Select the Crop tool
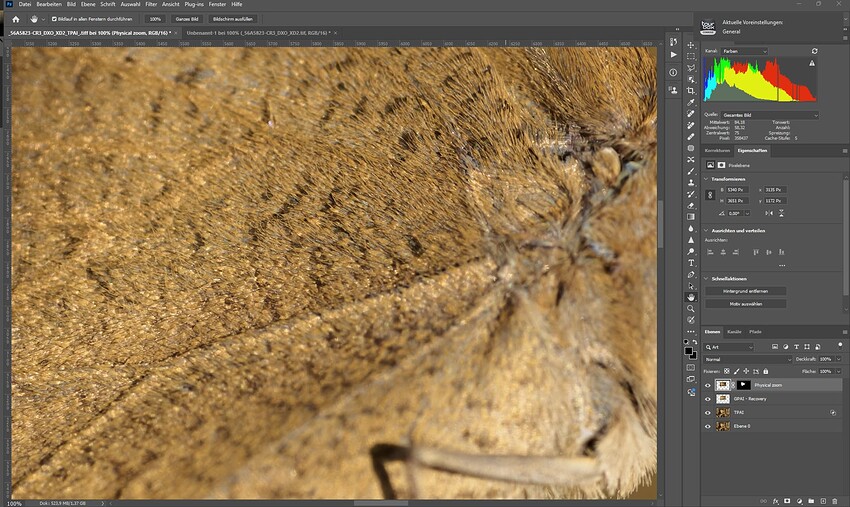Viewport: 850px width, 507px height. tap(691, 91)
